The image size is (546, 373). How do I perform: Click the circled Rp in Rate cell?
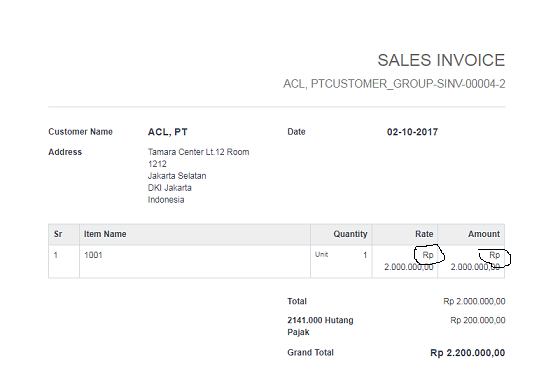point(428,255)
